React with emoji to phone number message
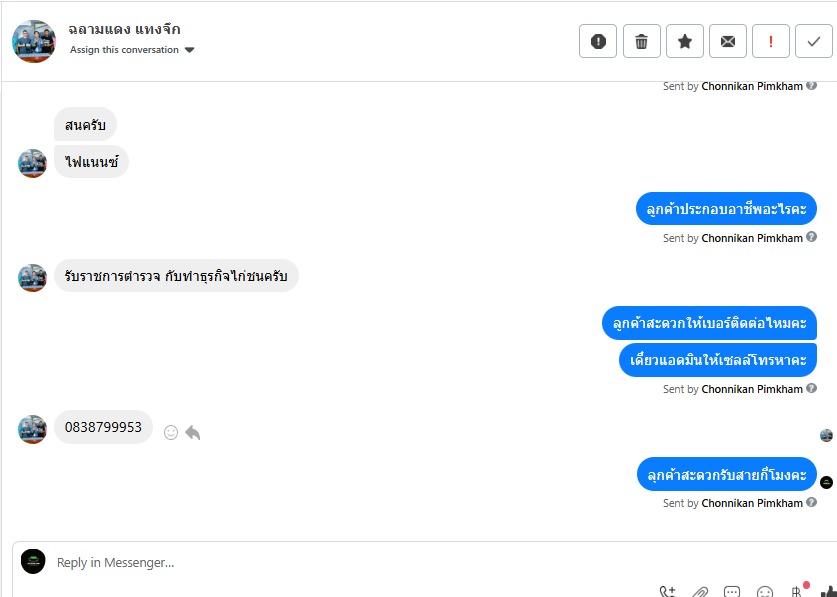This screenshot has width=837, height=597. 171,432
